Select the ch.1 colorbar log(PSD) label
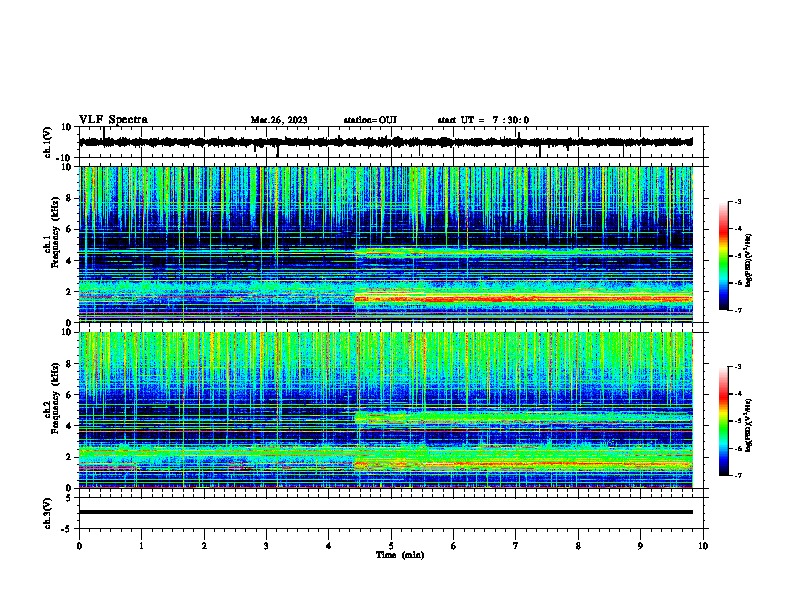The image size is (792, 612). click(748, 260)
